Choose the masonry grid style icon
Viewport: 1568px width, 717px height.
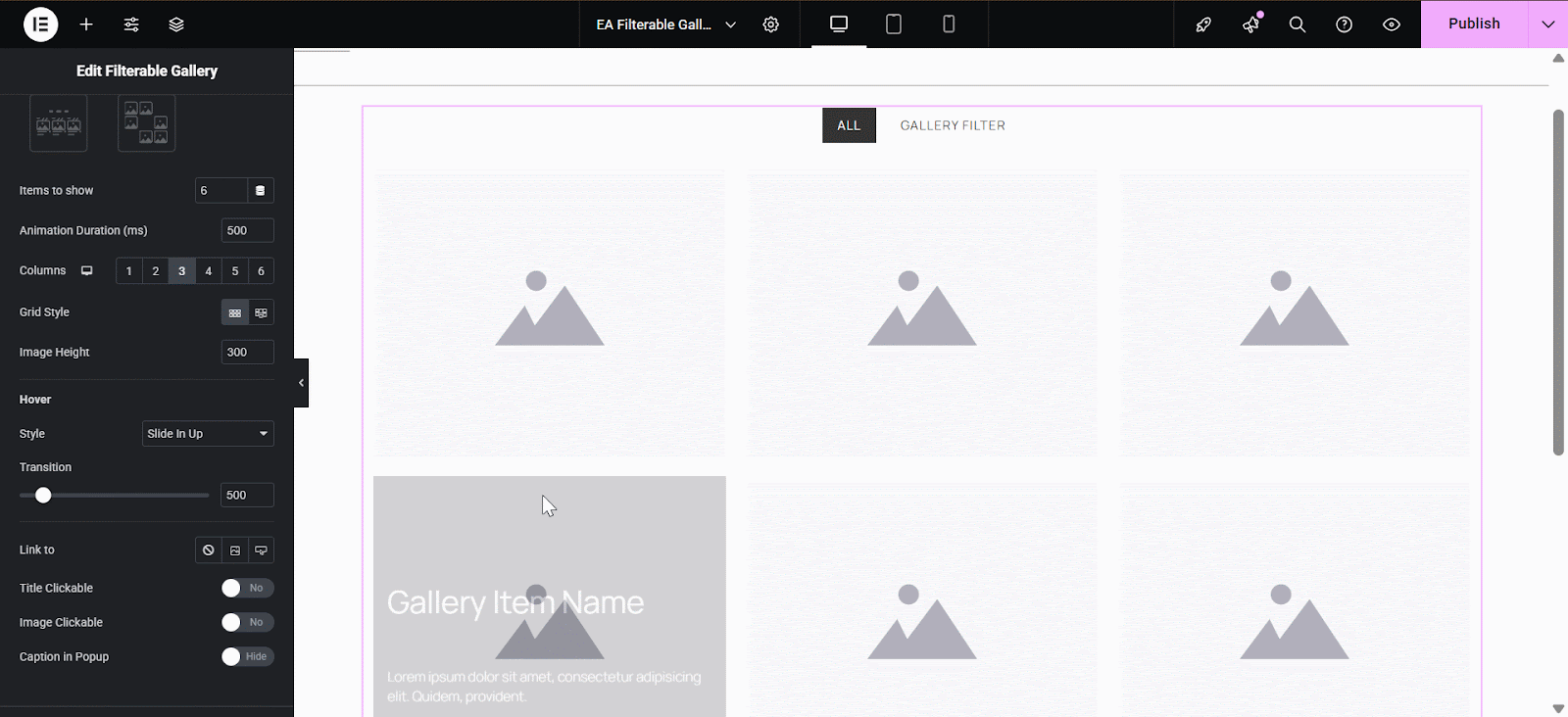point(261,312)
